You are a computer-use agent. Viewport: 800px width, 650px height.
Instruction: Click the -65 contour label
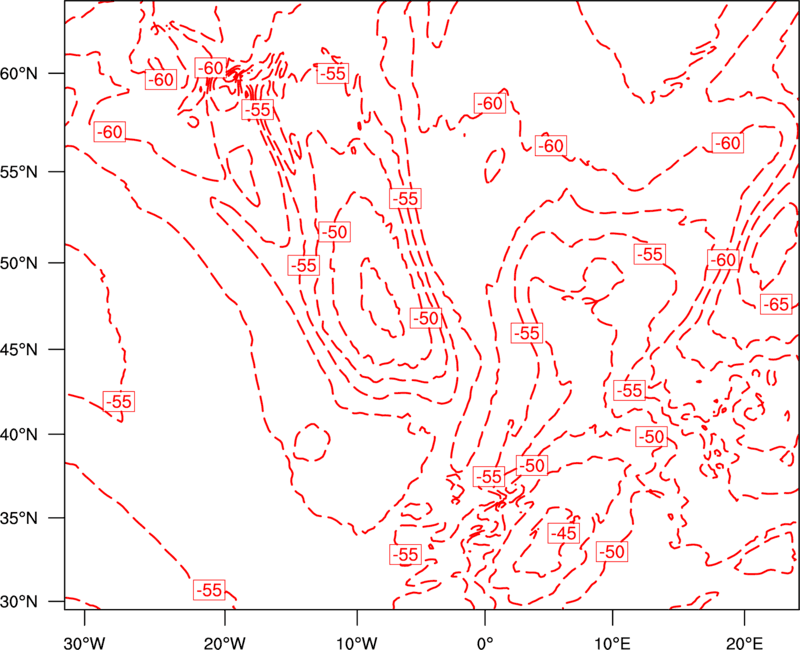pos(776,305)
